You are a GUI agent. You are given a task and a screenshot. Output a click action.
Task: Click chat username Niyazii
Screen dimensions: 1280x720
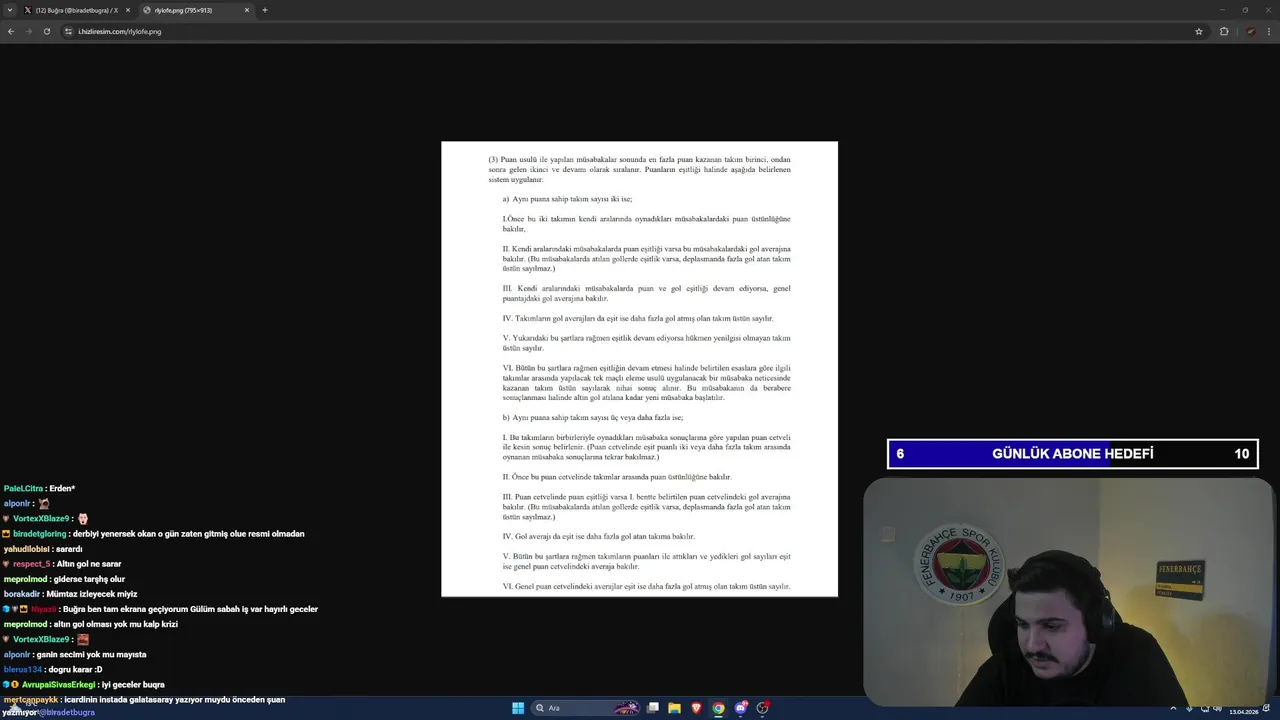coord(43,609)
